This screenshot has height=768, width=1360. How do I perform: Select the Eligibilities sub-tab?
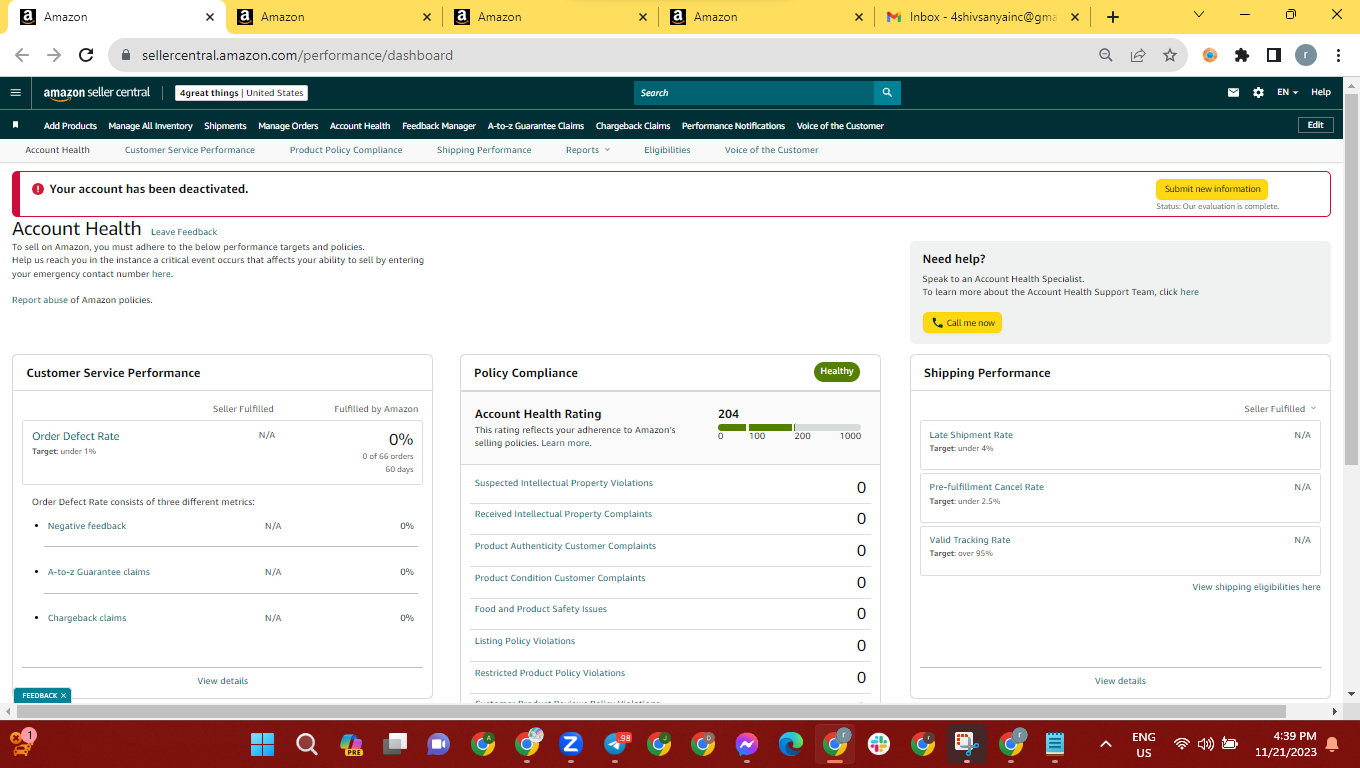pos(667,150)
